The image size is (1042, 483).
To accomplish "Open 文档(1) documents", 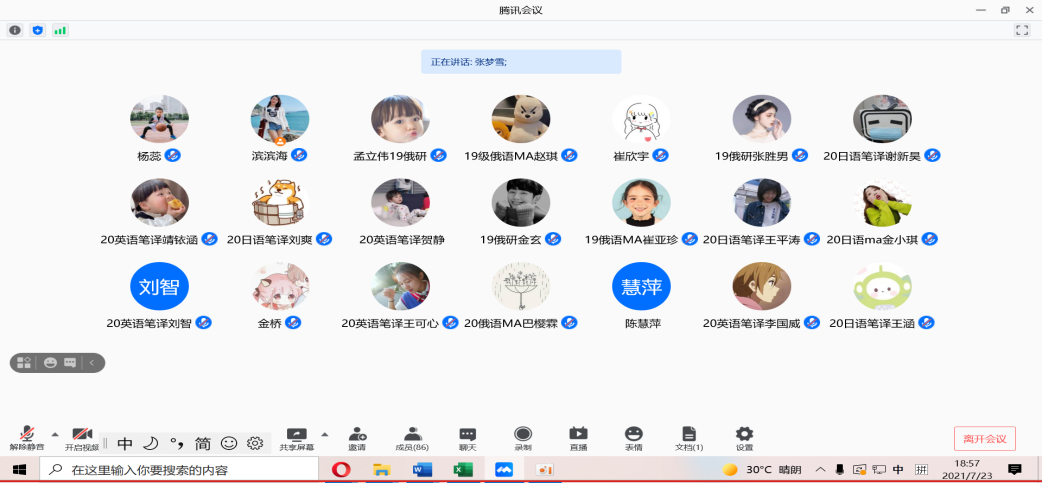I will click(x=688, y=438).
